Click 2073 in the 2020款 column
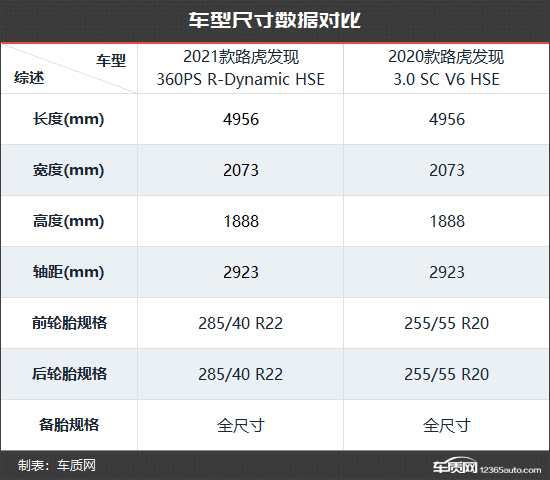This screenshot has height=480, width=550. click(x=447, y=171)
